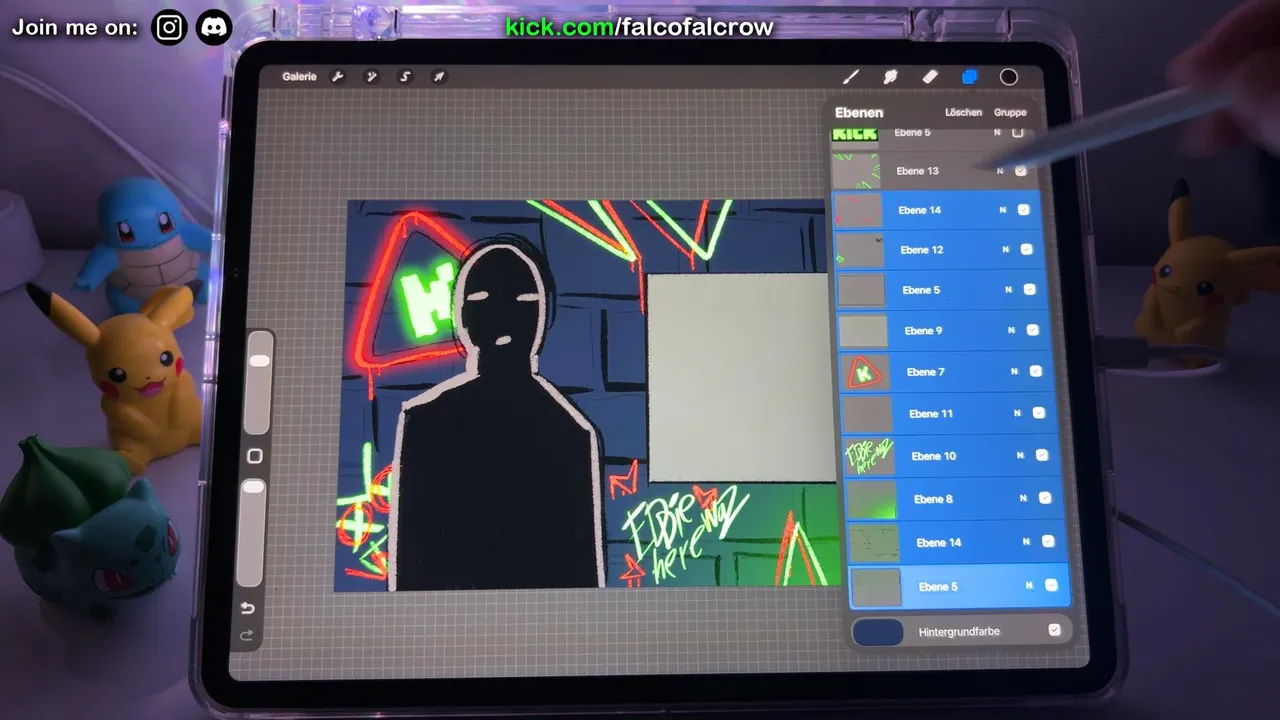Activate the Selection S-shaped tool
The height and width of the screenshot is (720, 1280).
[x=405, y=77]
